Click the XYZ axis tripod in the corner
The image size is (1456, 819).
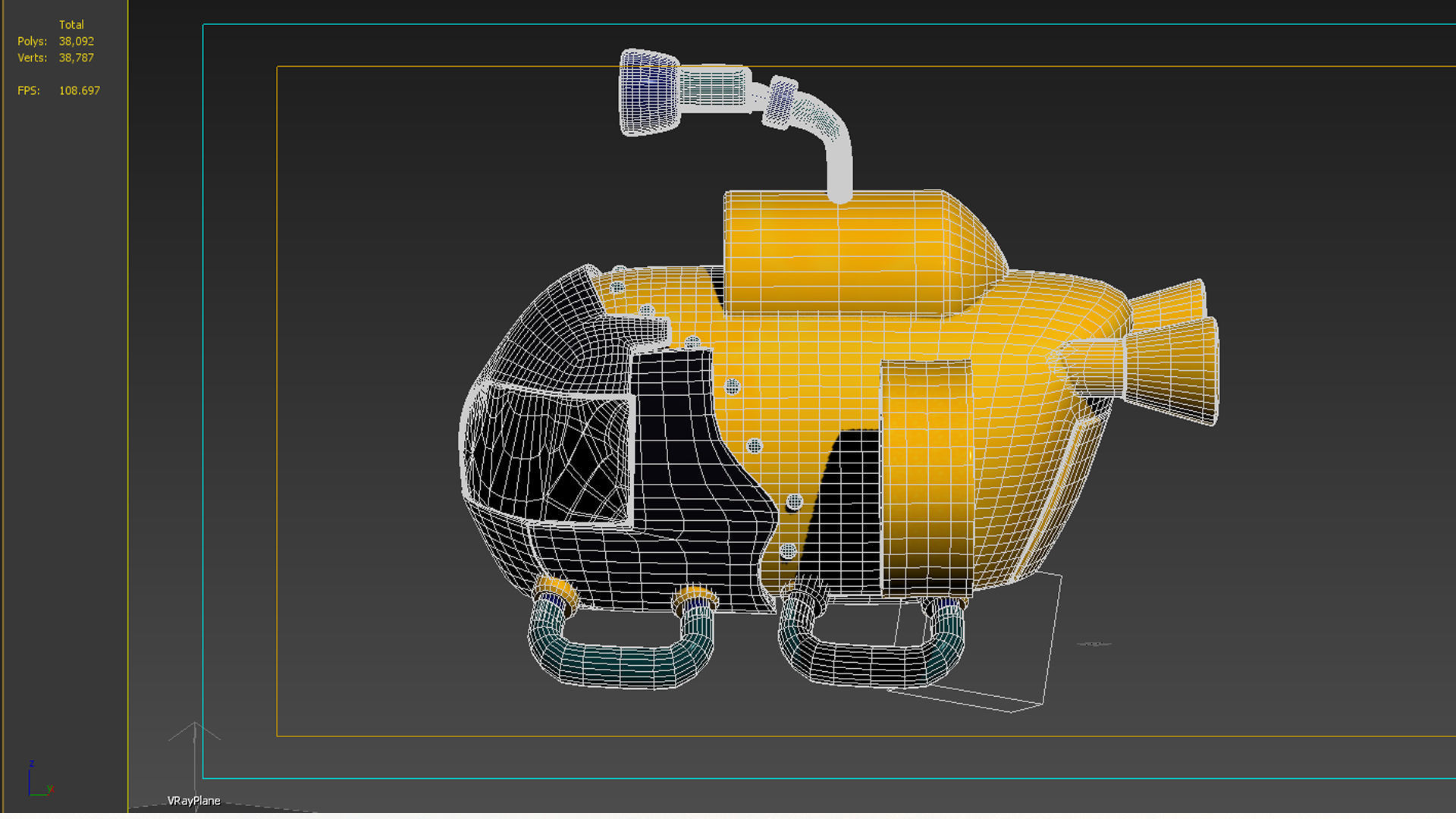click(x=36, y=781)
